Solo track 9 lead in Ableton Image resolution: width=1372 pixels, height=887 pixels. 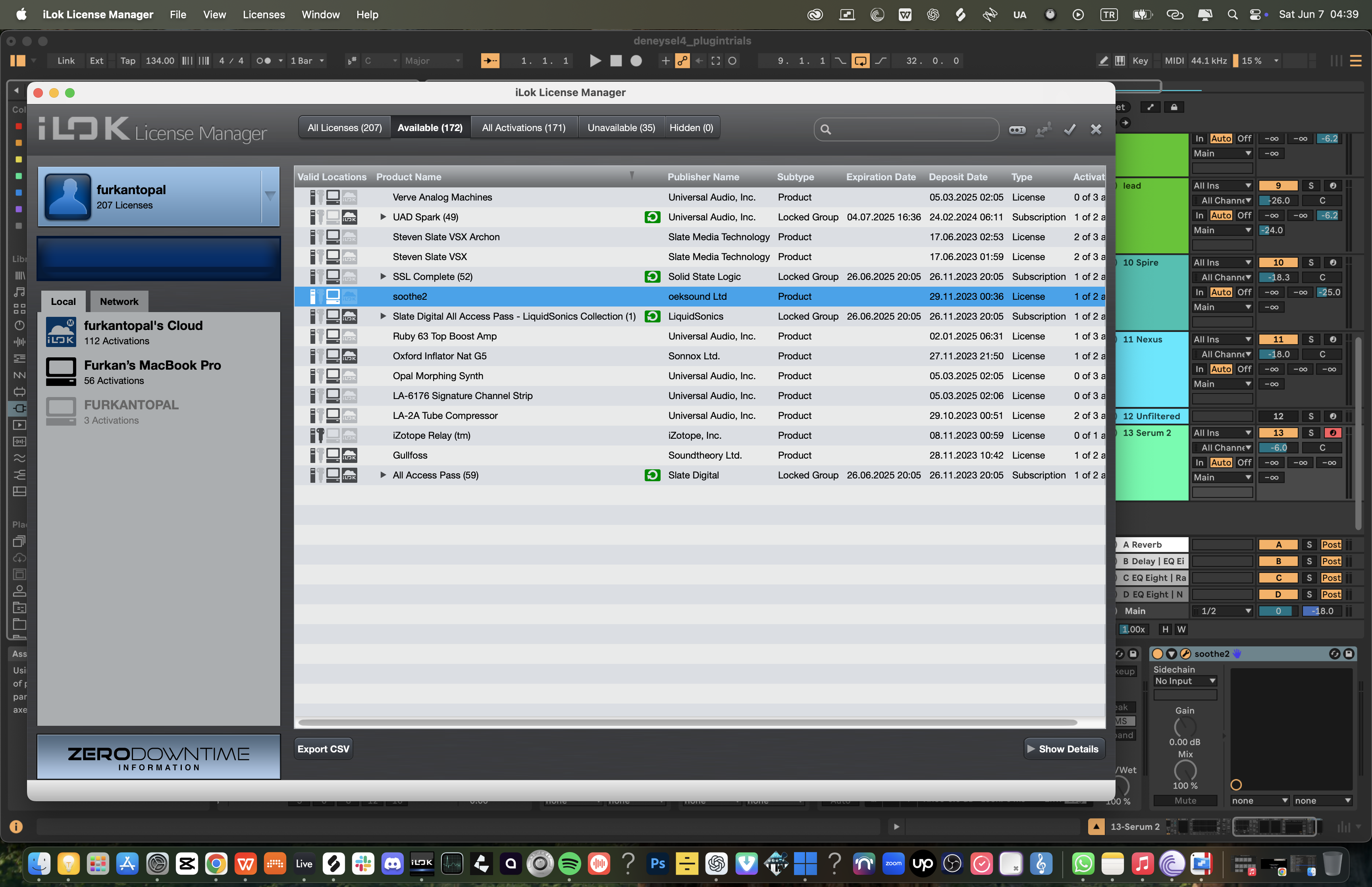(x=1310, y=185)
